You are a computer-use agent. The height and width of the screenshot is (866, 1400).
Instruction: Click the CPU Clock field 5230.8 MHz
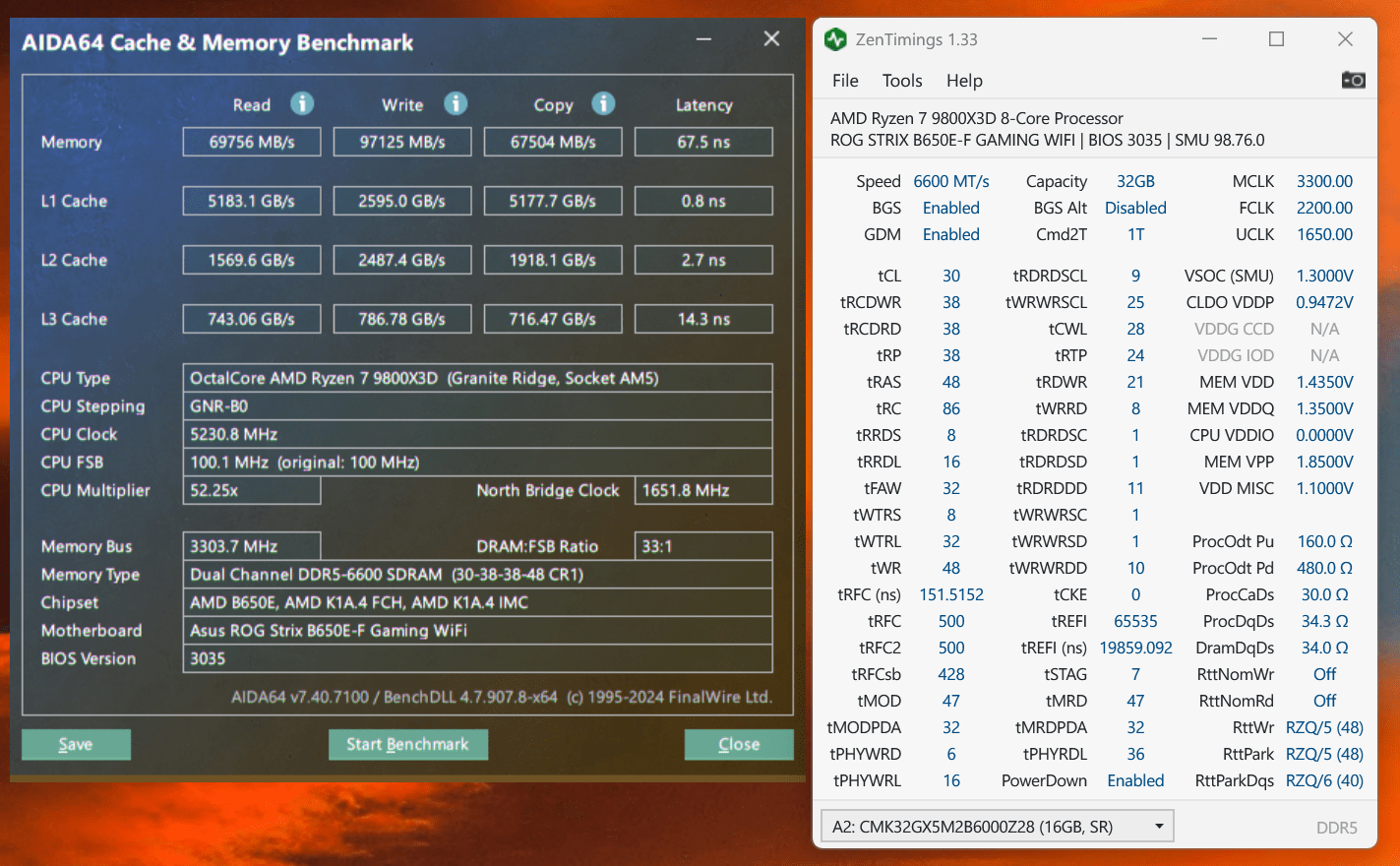(477, 434)
